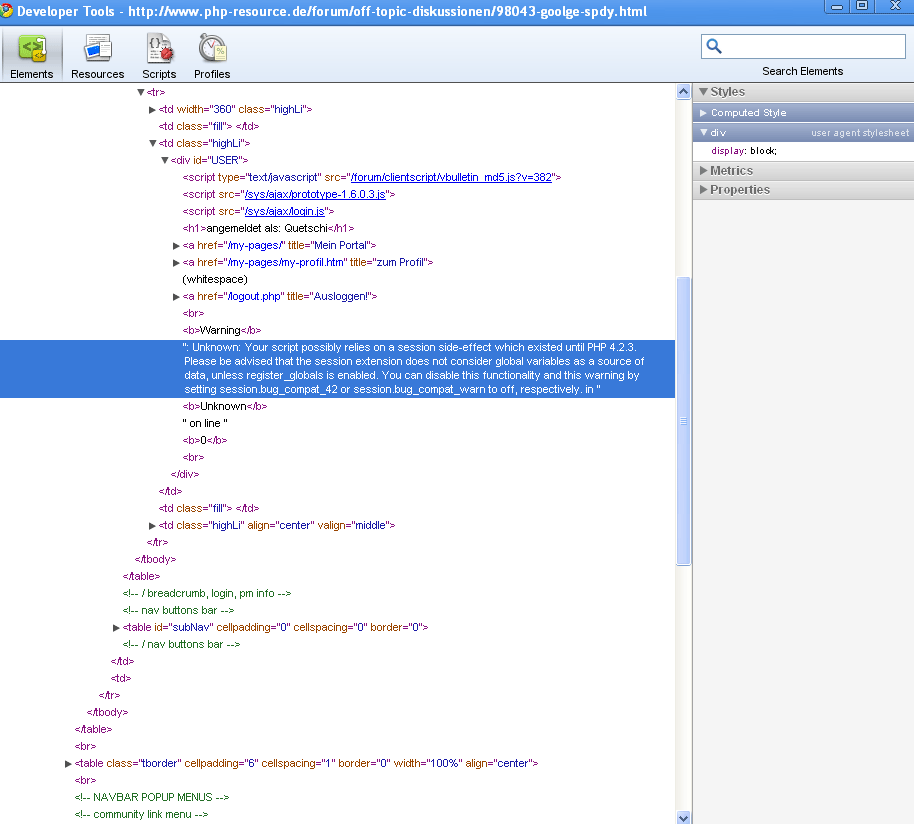Image resolution: width=914 pixels, height=824 pixels.
Task: Click the magnifier icon in search box
Action: (x=714, y=46)
